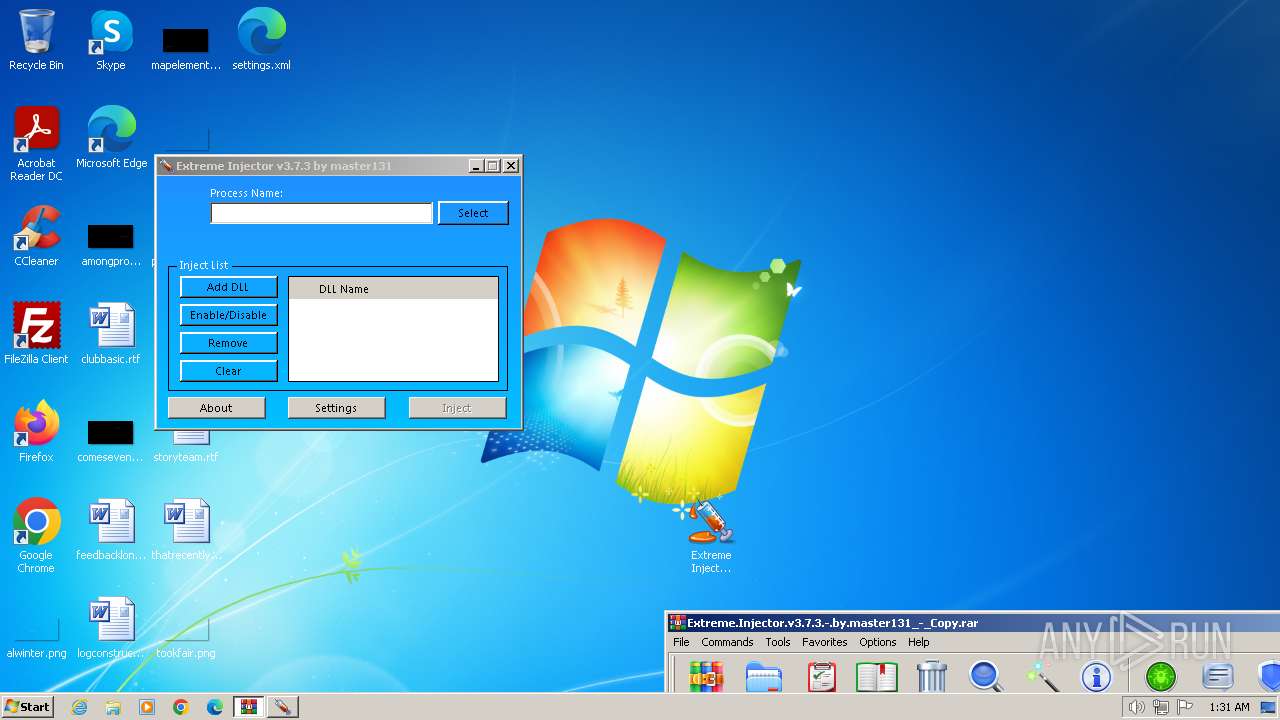Viewport: 1280px width, 720px height.
Task: Click the Action Center flag icon
Action: click(x=1185, y=707)
